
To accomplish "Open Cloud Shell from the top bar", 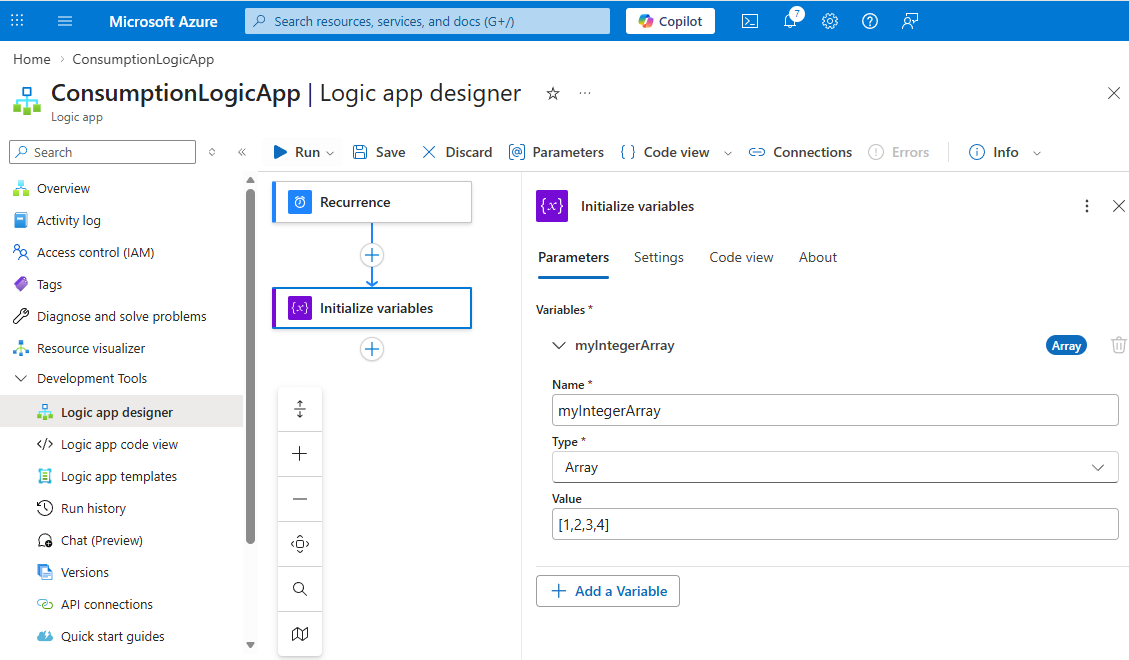I will pos(750,21).
